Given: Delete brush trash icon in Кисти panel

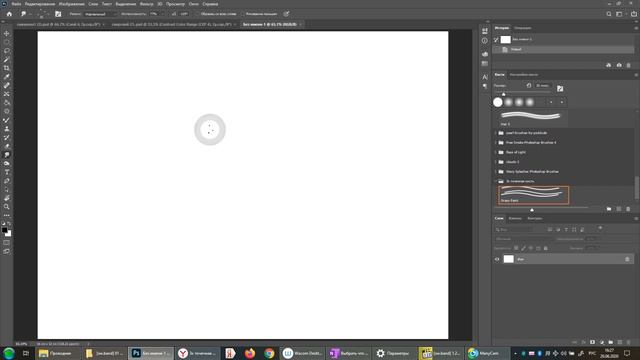Looking at the screenshot, I should tap(628, 209).
